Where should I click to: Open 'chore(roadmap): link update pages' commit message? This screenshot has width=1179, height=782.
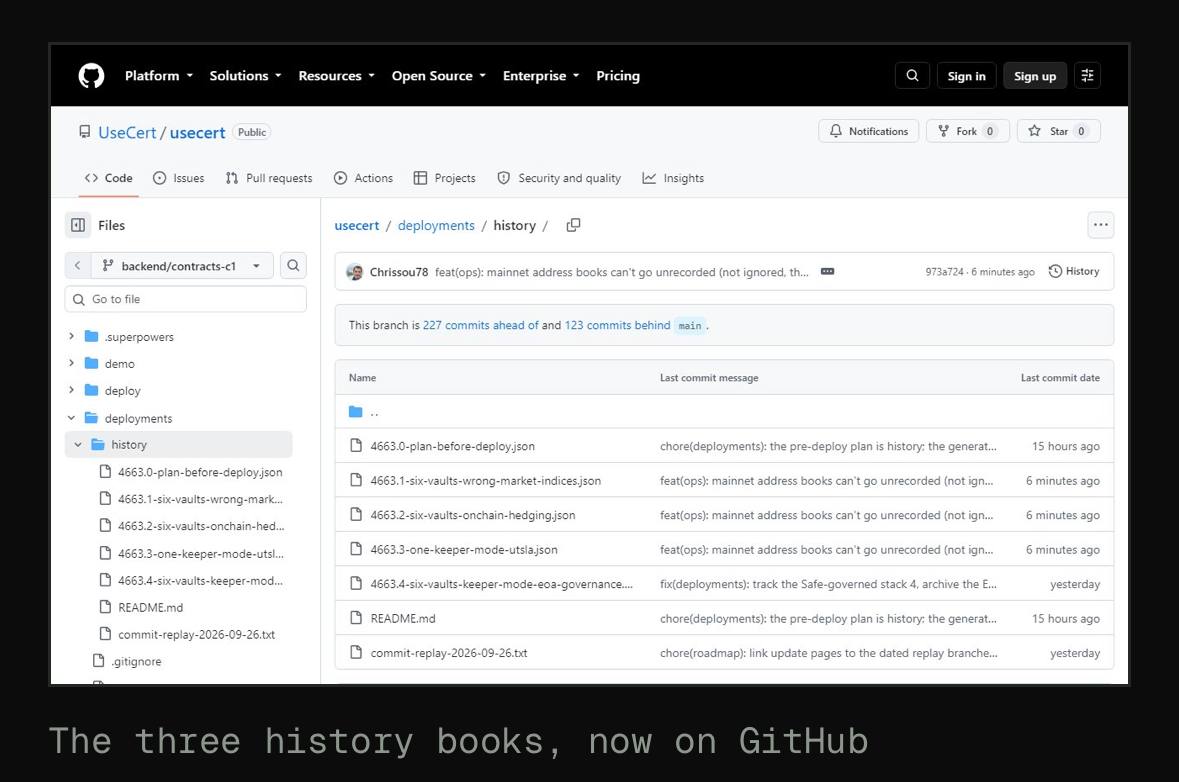point(829,653)
